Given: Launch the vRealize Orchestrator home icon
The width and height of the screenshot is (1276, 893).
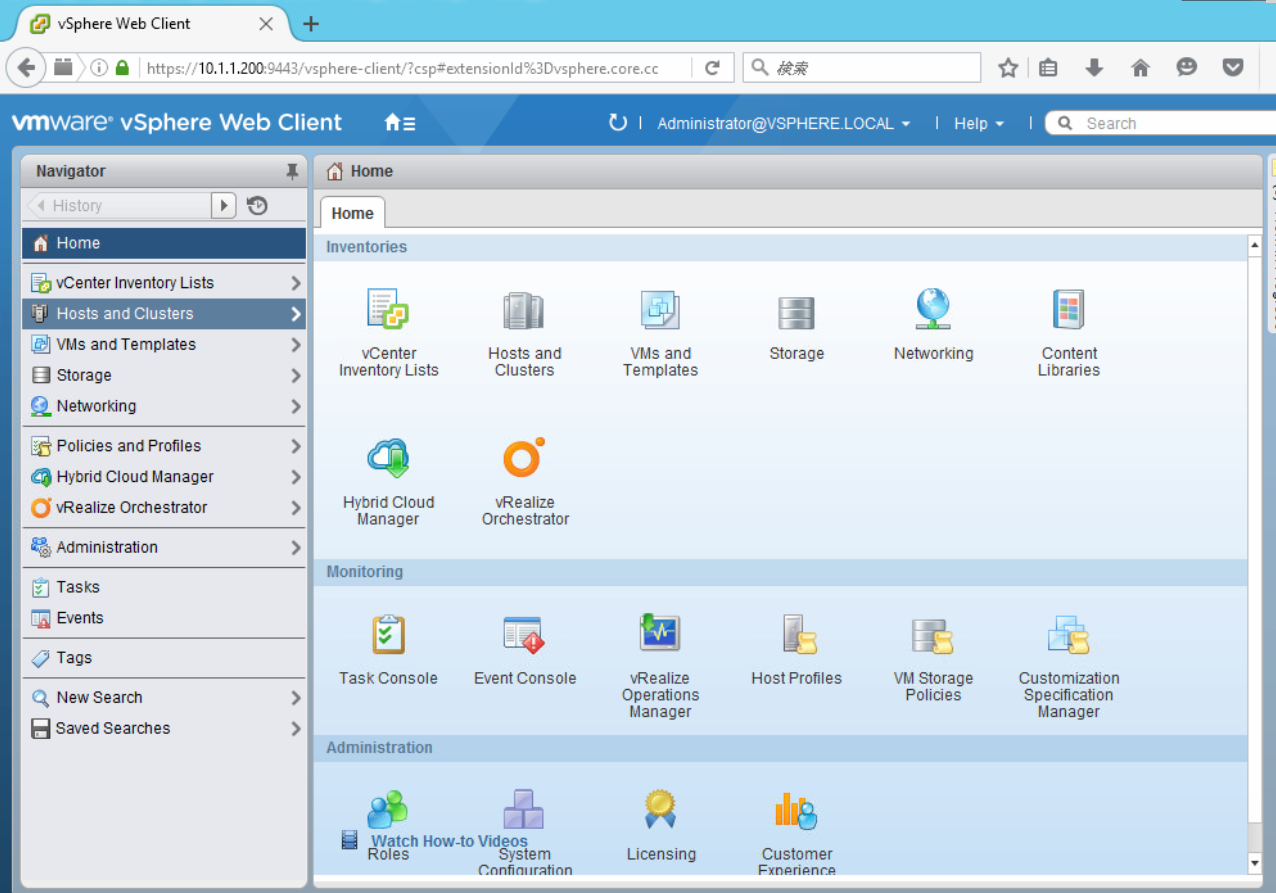Looking at the screenshot, I should point(524,459).
